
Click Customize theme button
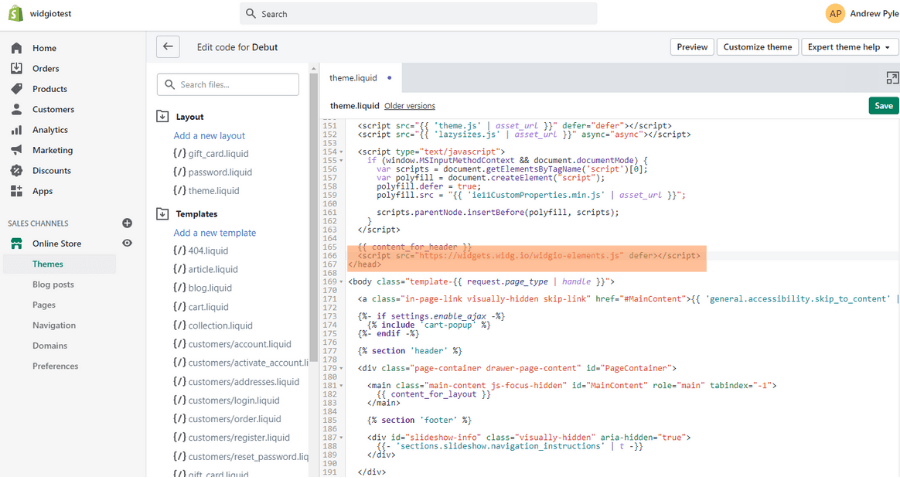[757, 47]
